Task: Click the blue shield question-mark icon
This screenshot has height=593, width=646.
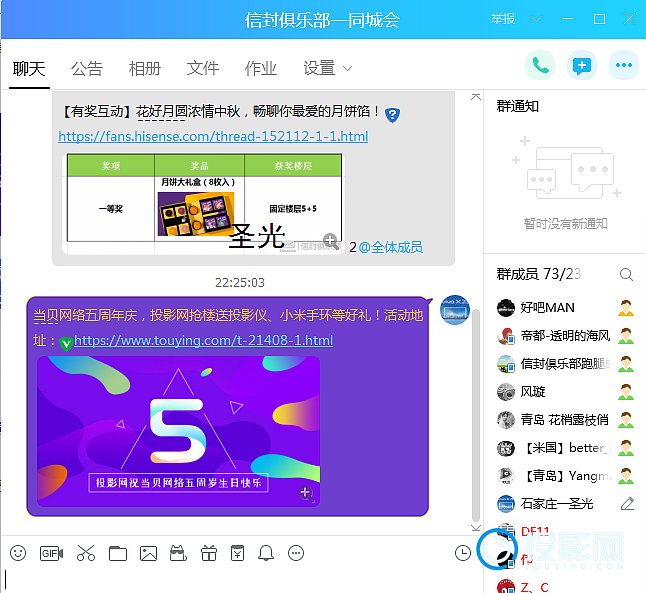Action: (392, 115)
